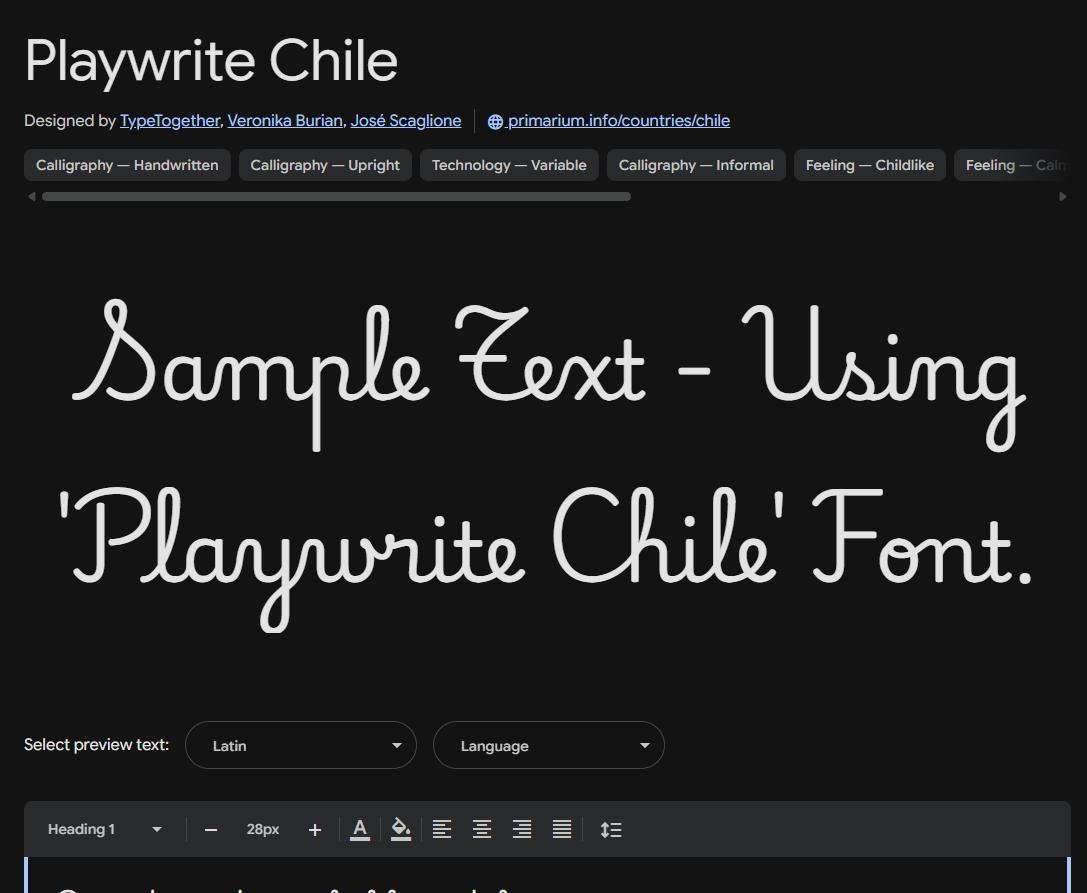
Task: Click the tag list scroll-right arrow
Action: (x=1063, y=196)
